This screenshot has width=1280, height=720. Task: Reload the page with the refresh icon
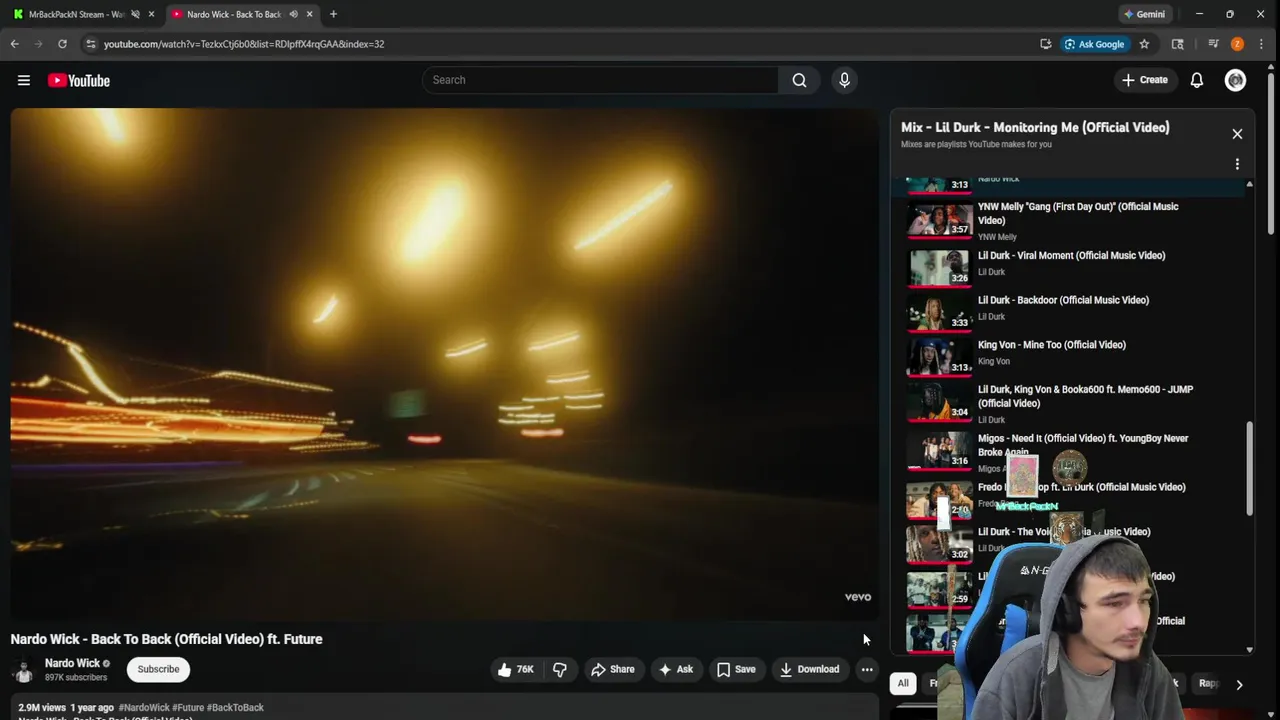tap(62, 44)
